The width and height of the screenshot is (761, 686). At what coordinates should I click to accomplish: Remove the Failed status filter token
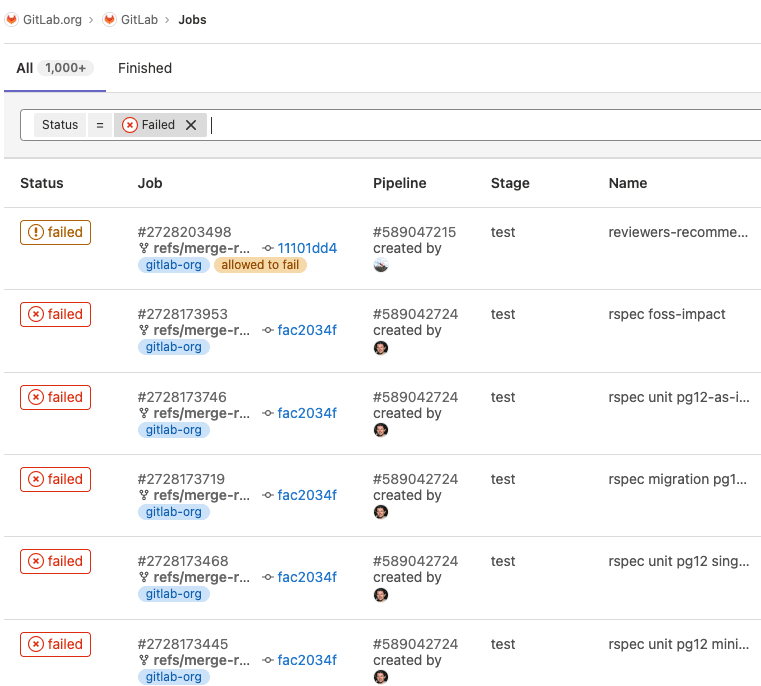(x=191, y=125)
